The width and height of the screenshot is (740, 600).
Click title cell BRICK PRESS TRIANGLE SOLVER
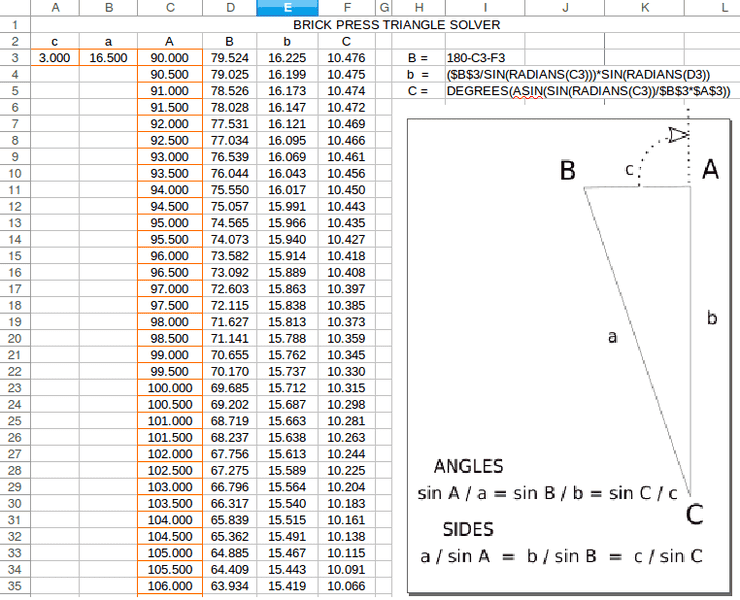click(396, 25)
